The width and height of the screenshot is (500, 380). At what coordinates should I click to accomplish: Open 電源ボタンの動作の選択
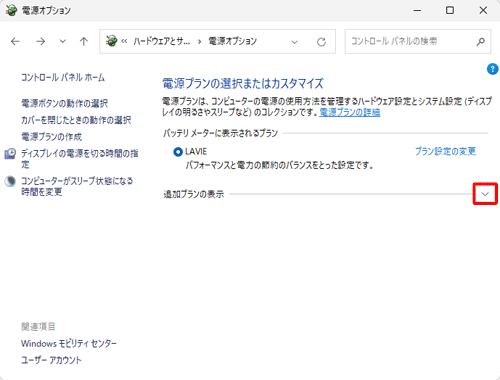[x=64, y=103]
